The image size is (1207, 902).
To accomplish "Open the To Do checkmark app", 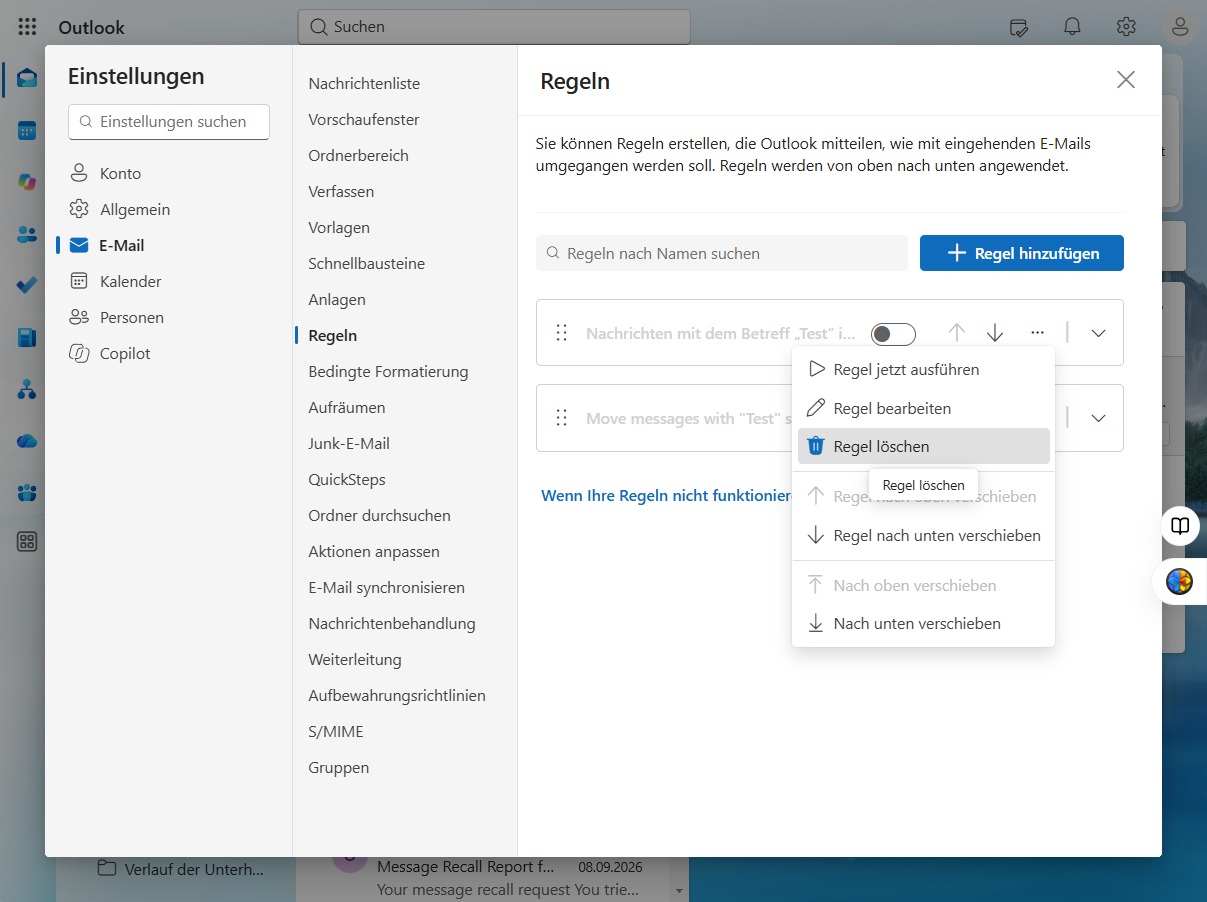I will point(27,286).
